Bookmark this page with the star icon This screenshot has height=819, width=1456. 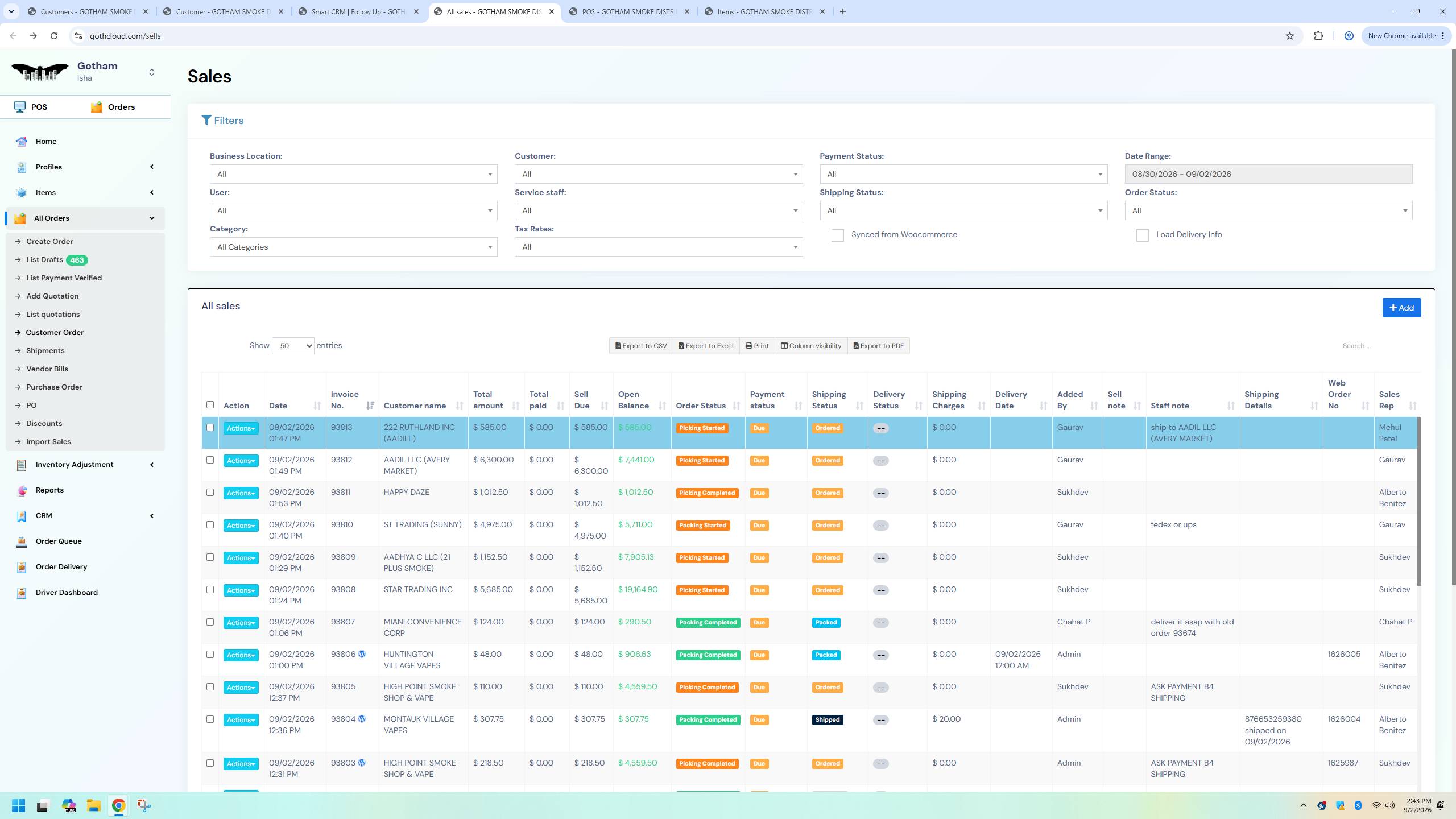(x=1290, y=36)
